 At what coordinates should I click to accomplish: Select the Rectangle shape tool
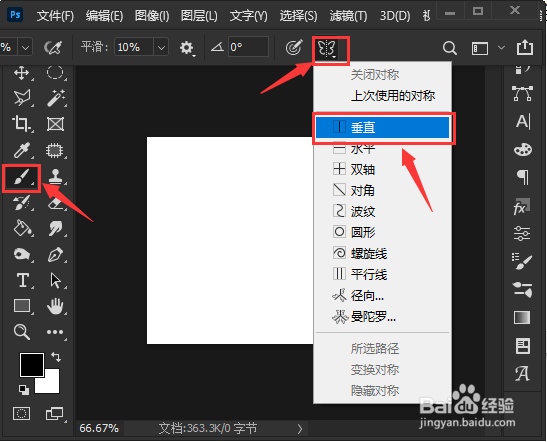pyautogui.click(x=22, y=306)
